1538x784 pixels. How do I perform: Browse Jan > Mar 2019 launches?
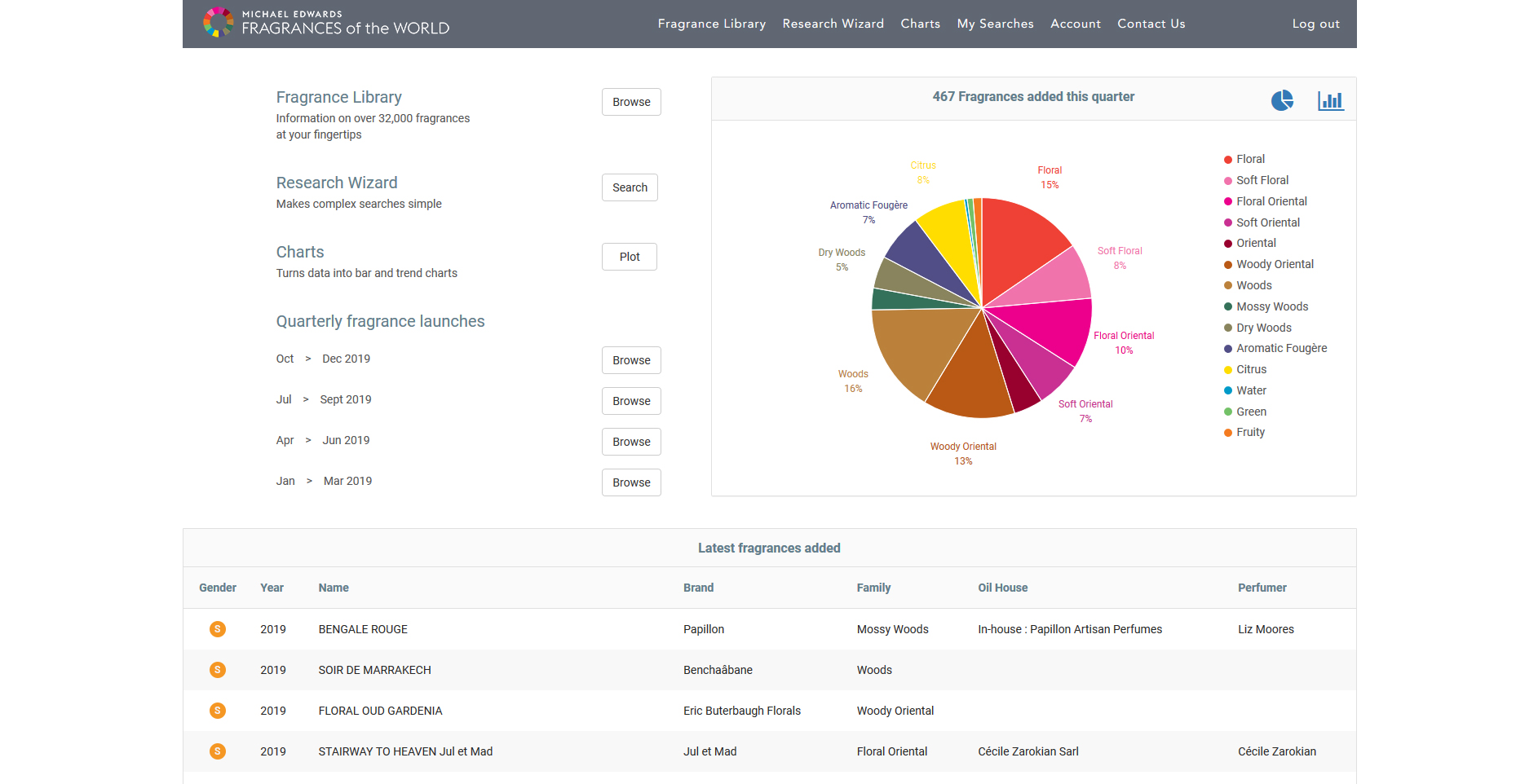631,482
